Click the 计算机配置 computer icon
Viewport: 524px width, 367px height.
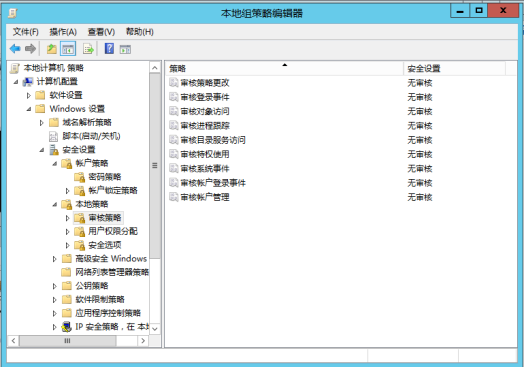[x=28, y=82]
